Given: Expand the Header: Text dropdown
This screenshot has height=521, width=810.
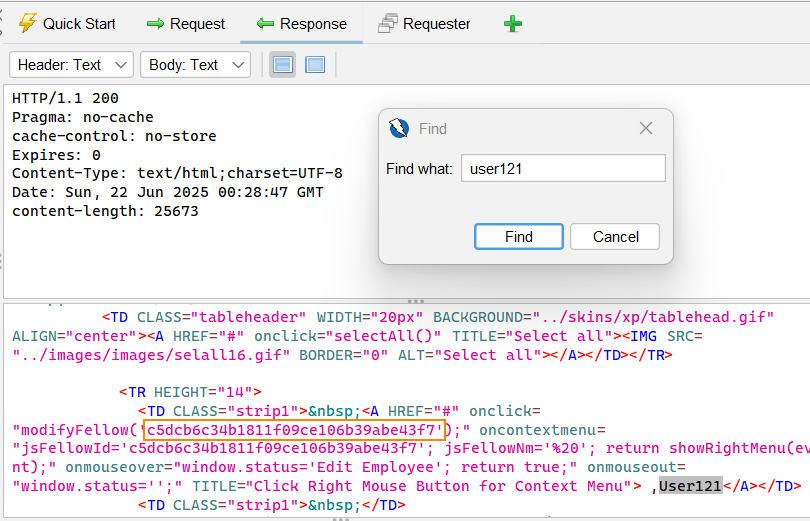Looking at the screenshot, I should 71,65.
